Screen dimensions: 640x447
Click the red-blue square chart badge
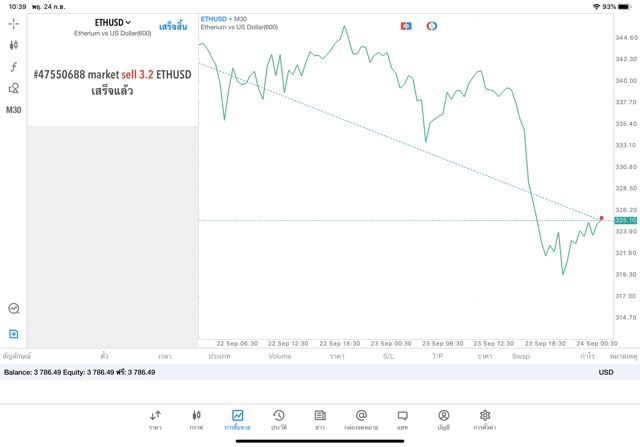pyautogui.click(x=406, y=26)
